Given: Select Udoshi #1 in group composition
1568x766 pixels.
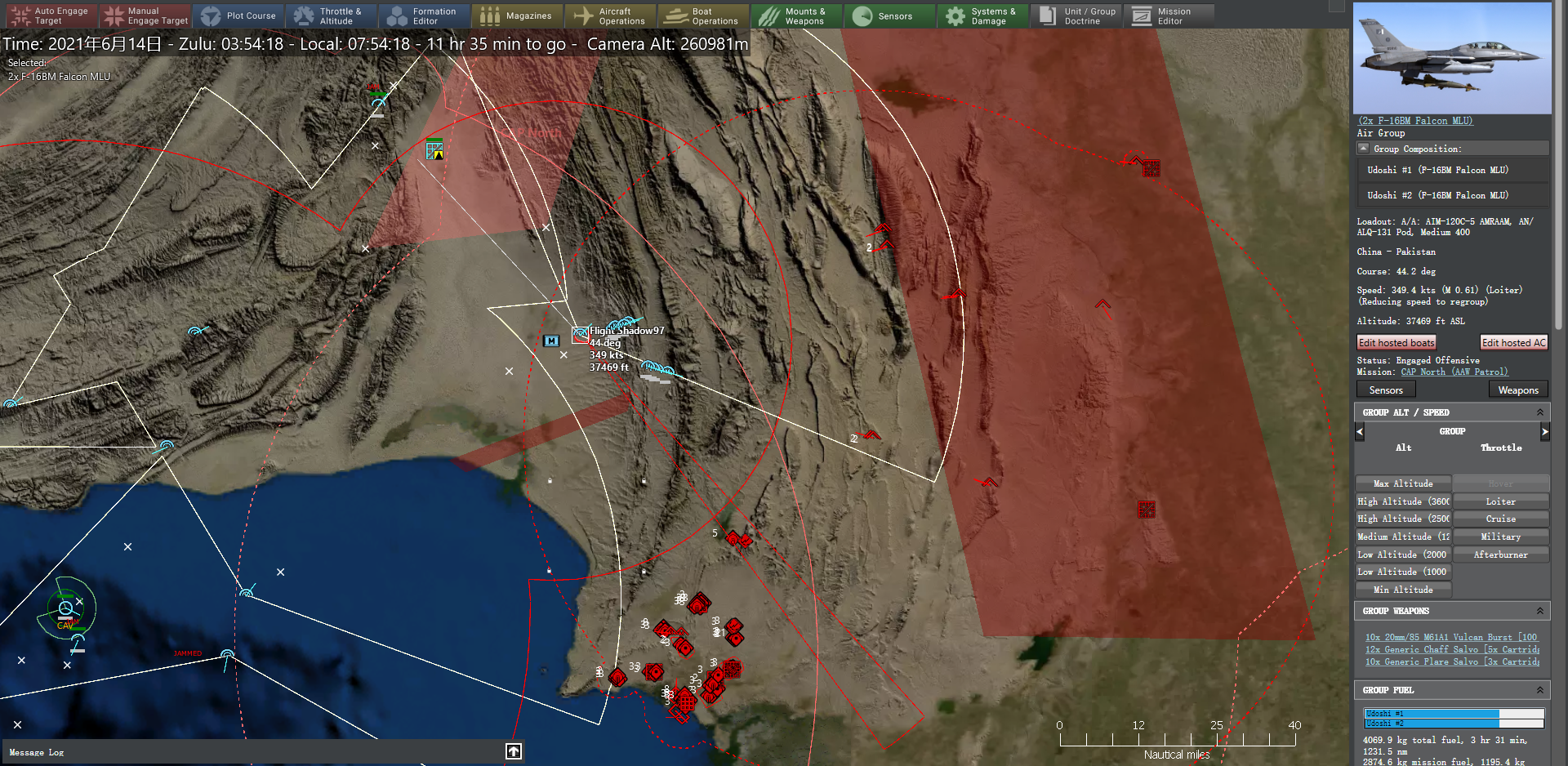Looking at the screenshot, I should (1453, 170).
